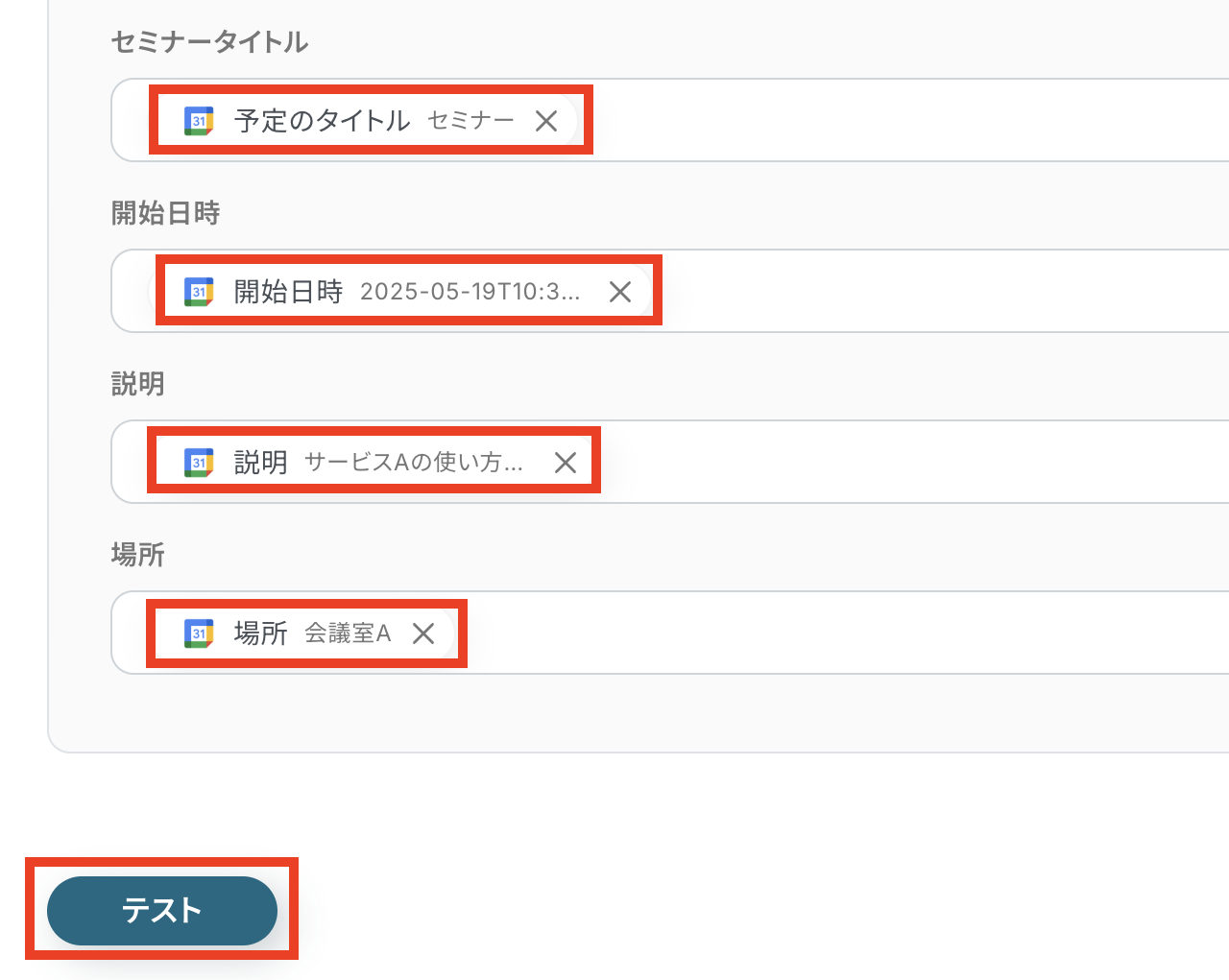Remove the 説明 chip with X
Screen dimensions: 1229x980
click(566, 463)
